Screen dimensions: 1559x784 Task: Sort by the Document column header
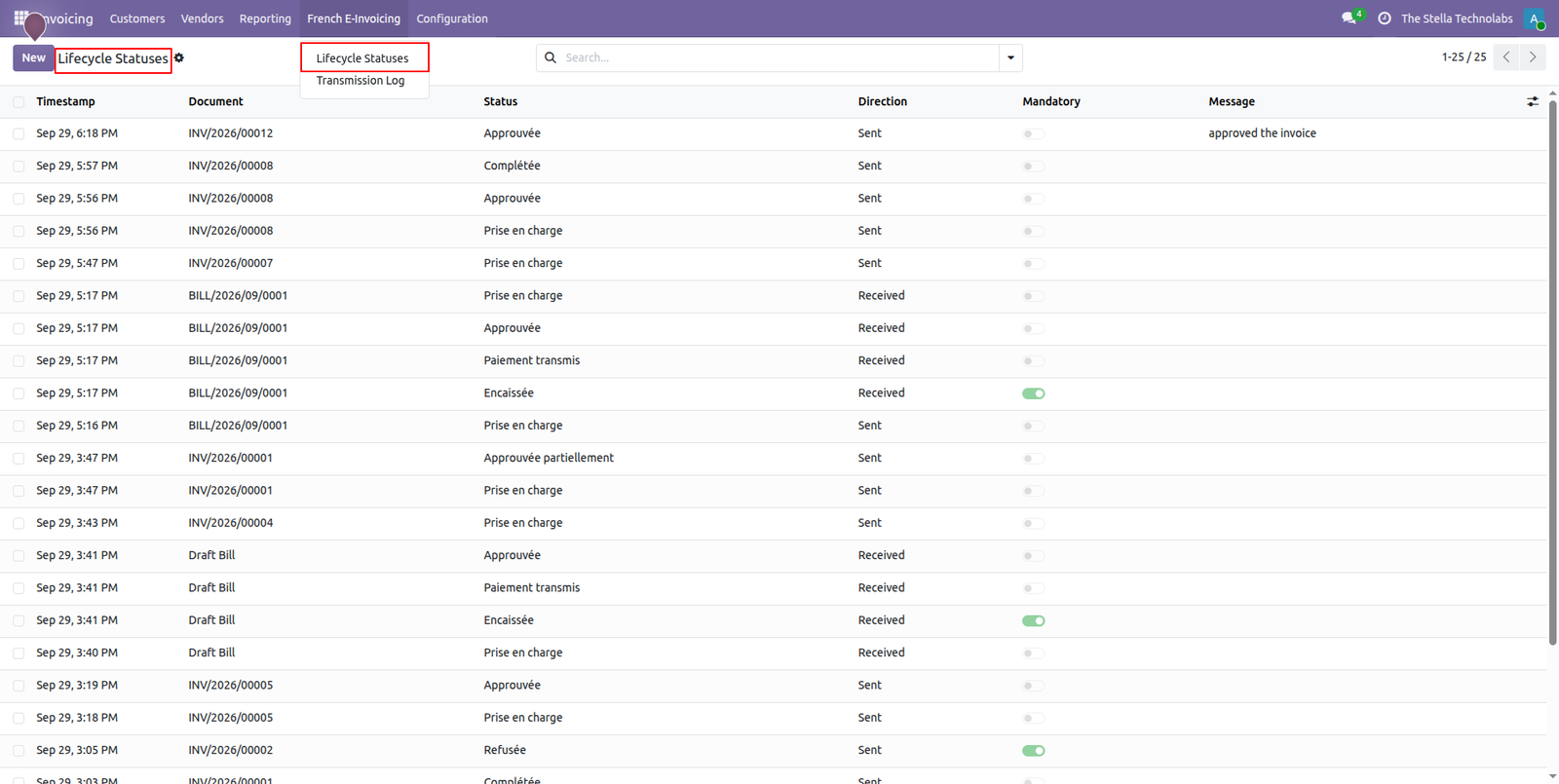[216, 101]
